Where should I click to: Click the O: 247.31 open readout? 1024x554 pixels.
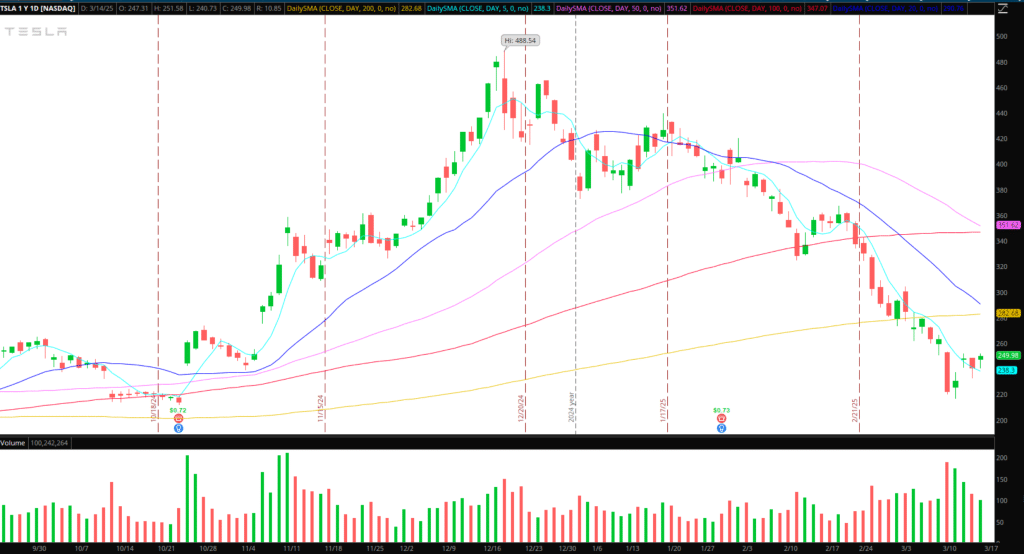pos(134,8)
